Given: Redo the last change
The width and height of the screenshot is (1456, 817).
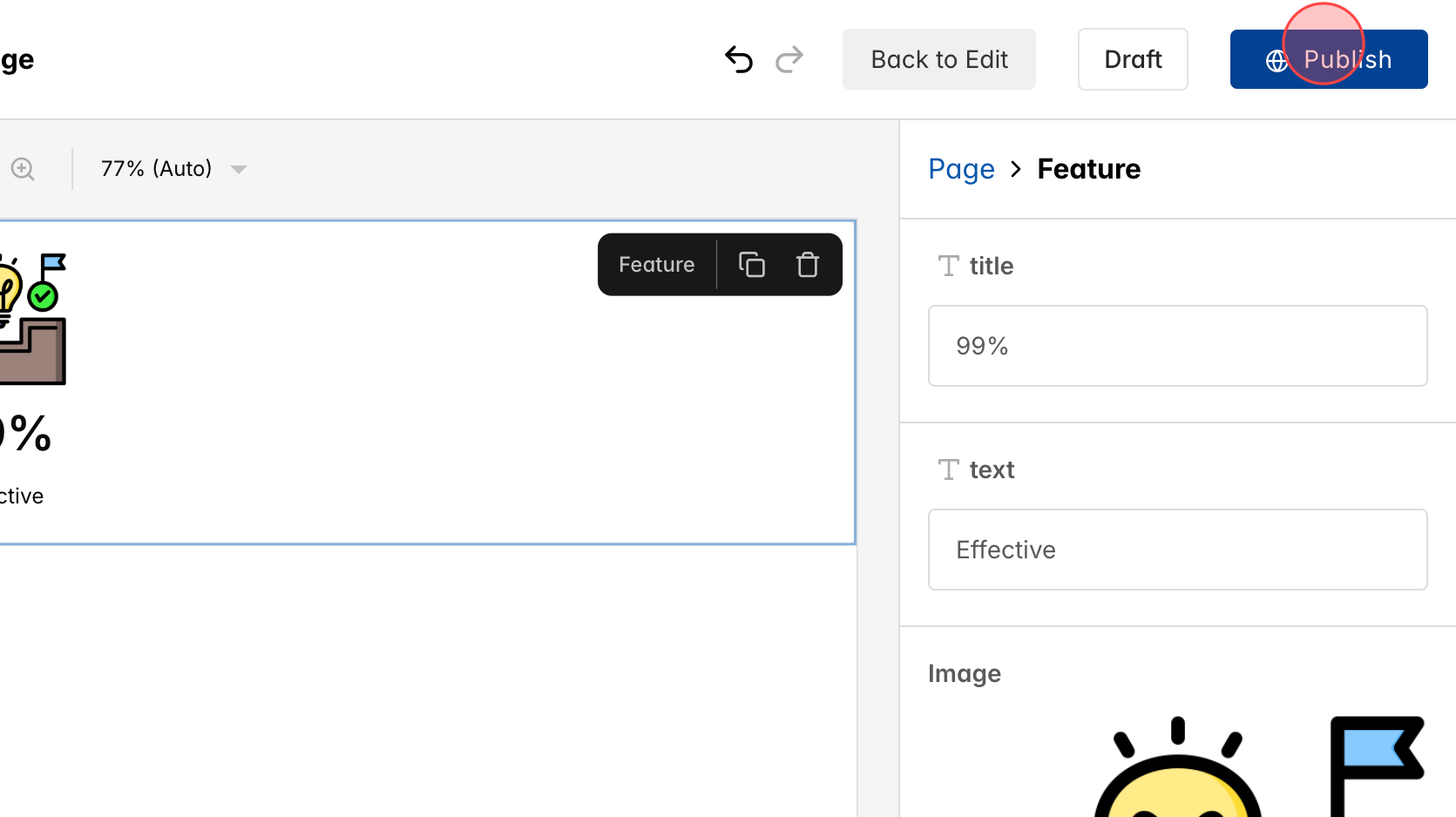Looking at the screenshot, I should click(x=789, y=59).
